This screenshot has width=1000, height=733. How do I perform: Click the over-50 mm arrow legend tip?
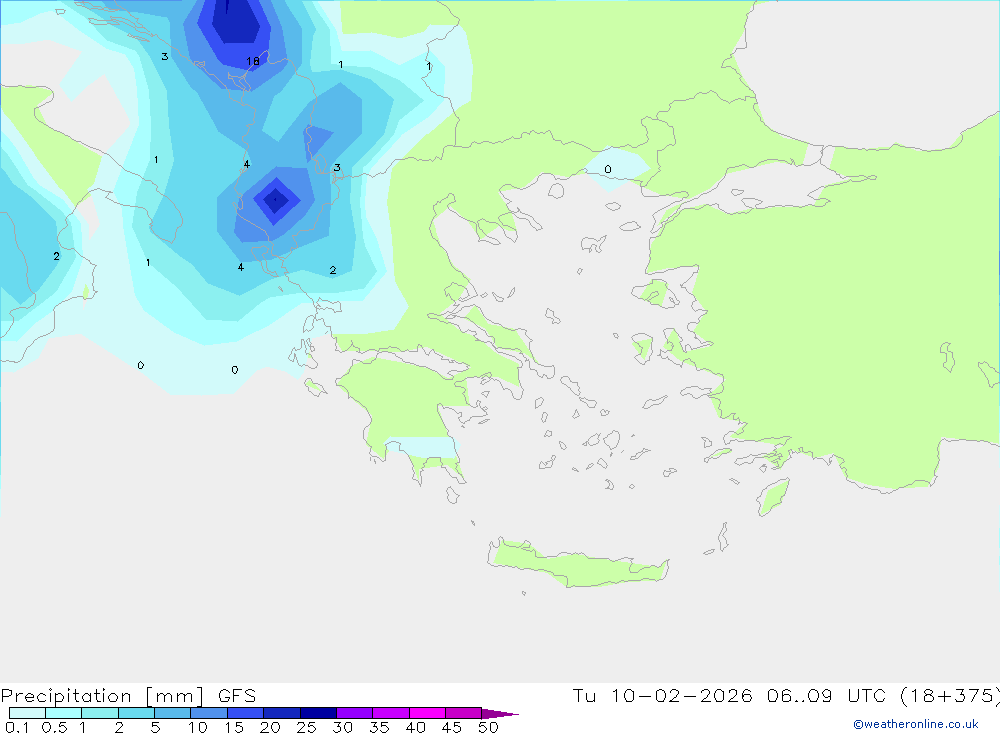(499, 713)
